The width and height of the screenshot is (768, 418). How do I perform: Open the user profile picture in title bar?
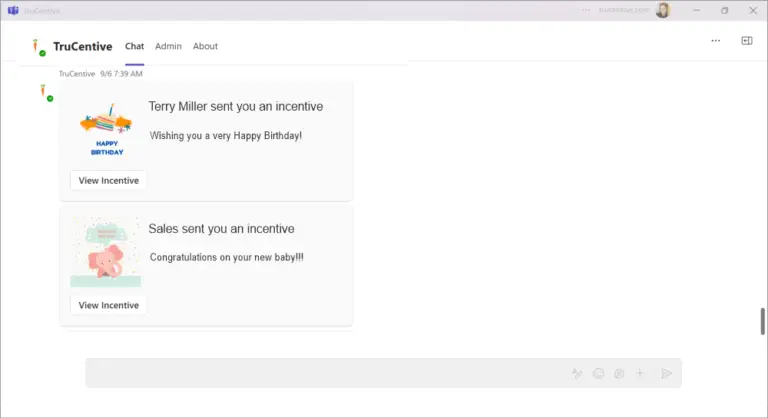663,10
